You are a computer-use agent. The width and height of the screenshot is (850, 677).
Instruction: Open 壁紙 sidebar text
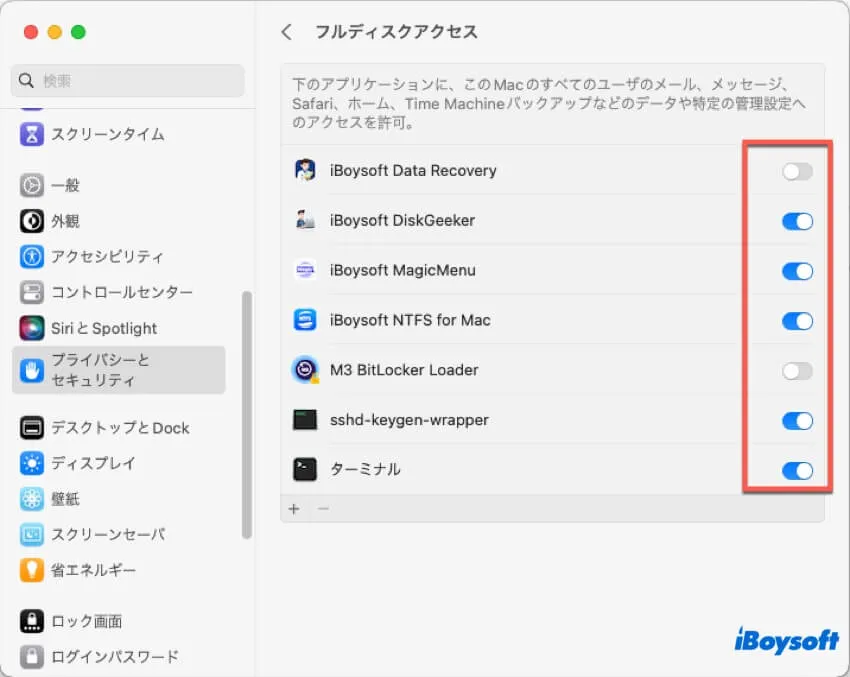coord(65,499)
